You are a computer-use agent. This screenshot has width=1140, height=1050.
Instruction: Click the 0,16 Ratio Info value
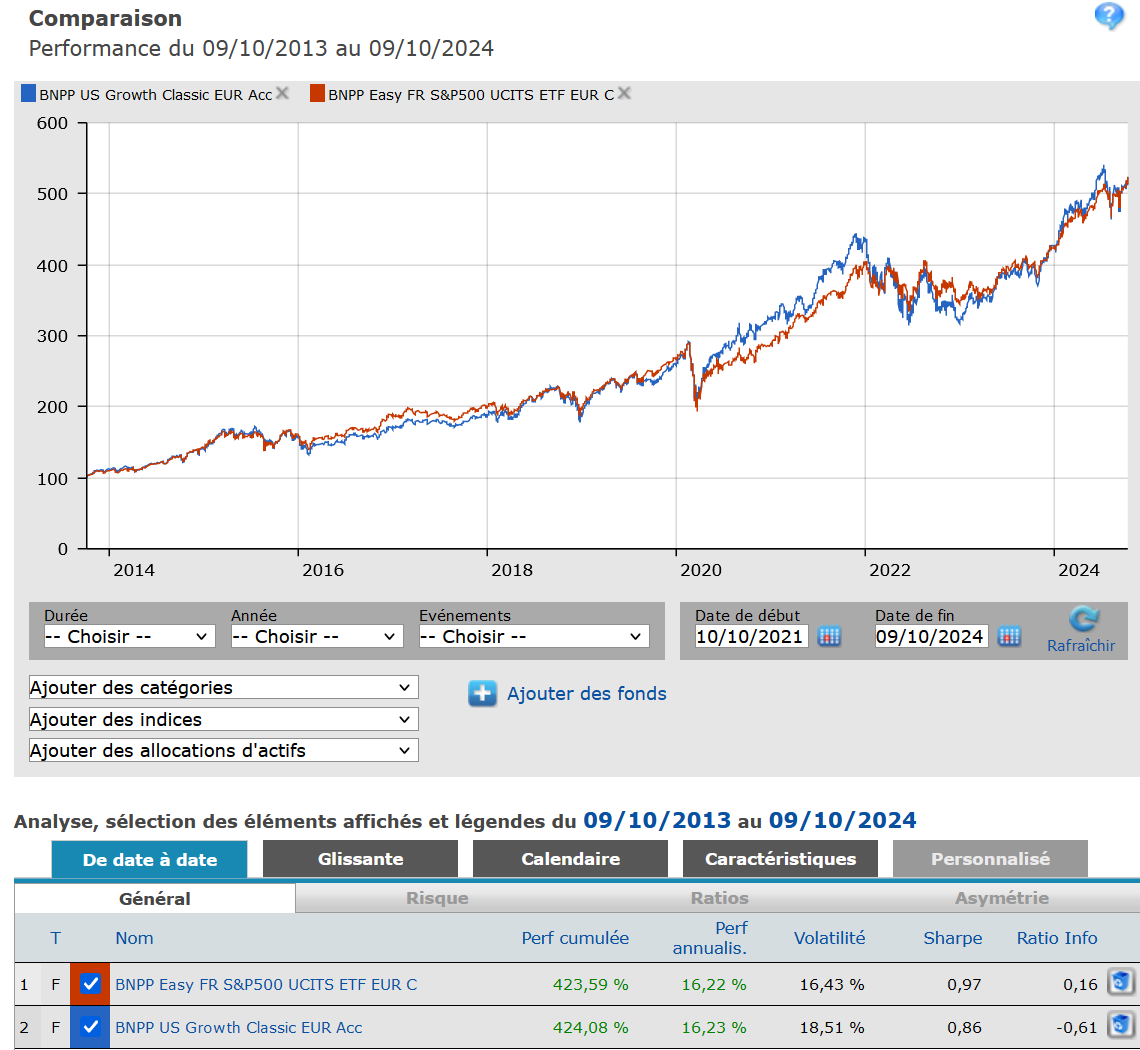[1080, 985]
